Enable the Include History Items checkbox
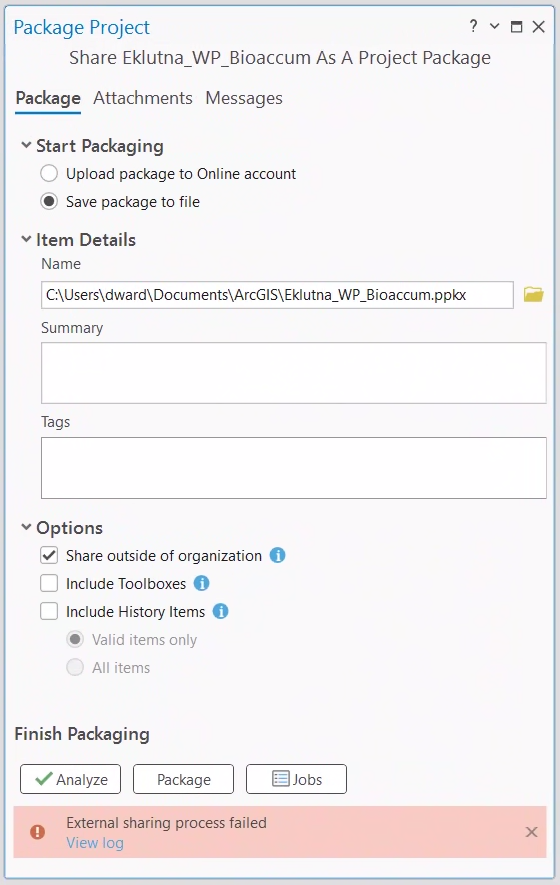 point(49,611)
